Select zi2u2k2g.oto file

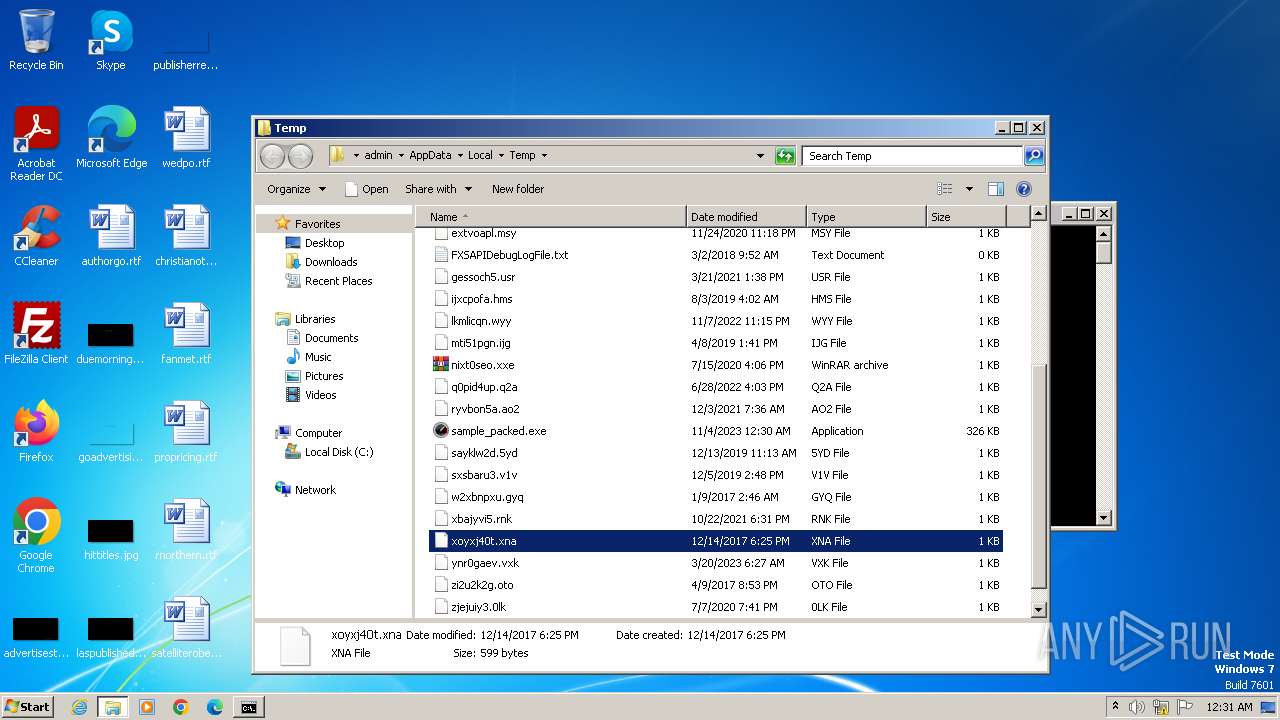(716, 585)
